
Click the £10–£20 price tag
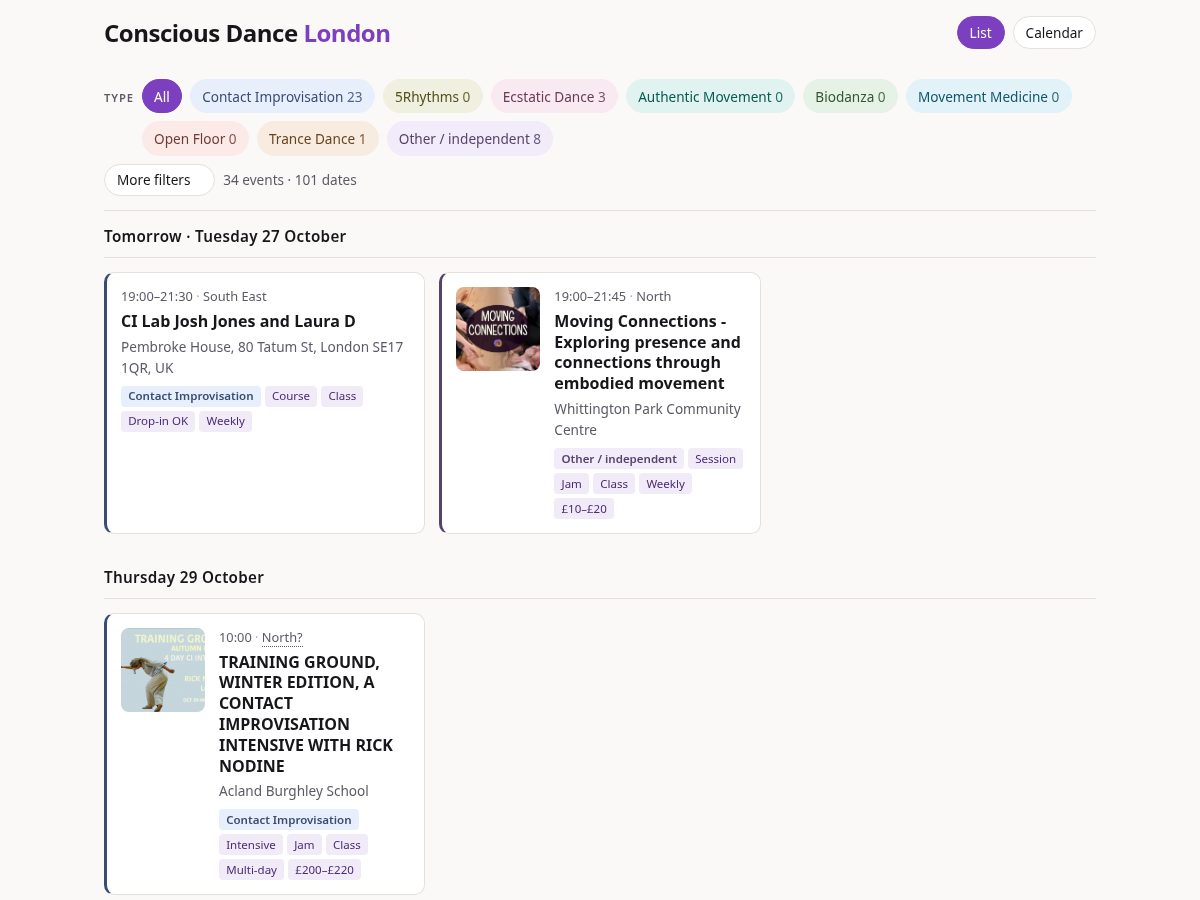pos(584,509)
